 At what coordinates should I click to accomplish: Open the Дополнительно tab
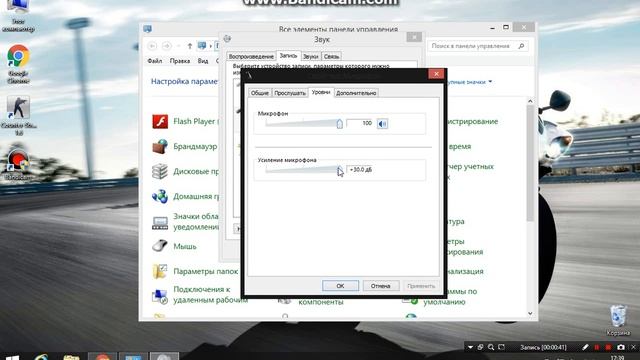pyautogui.click(x=356, y=93)
